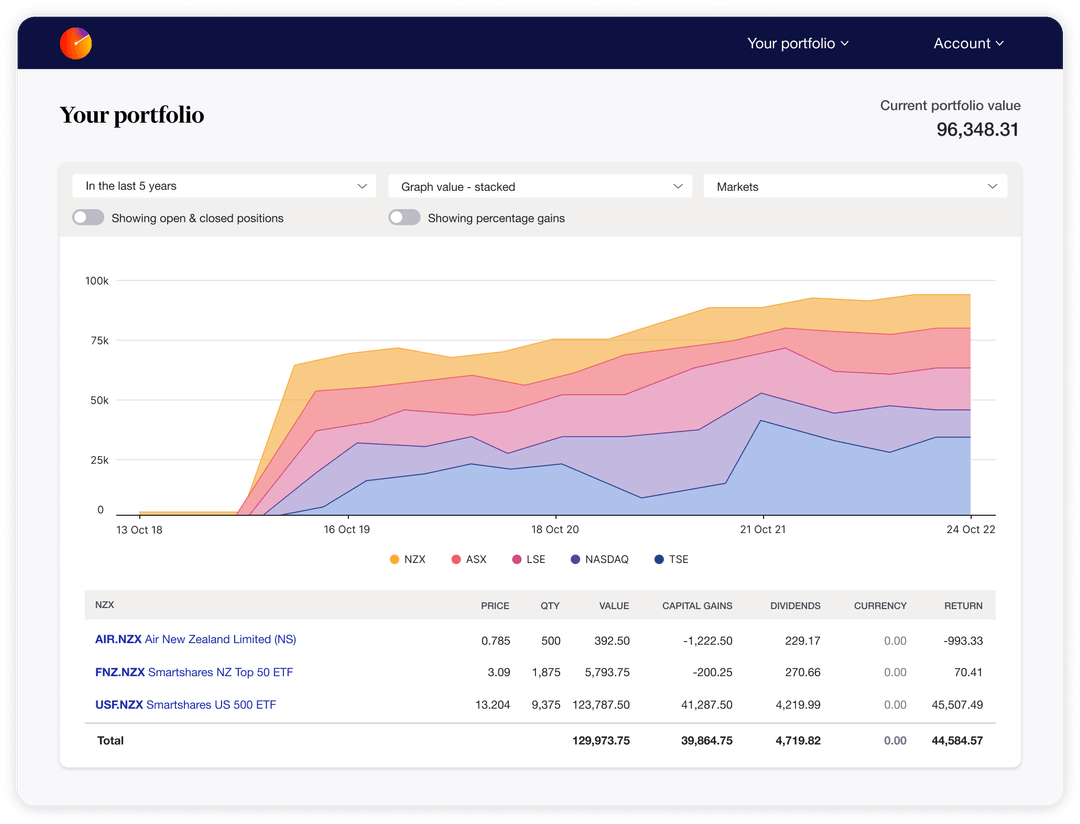Open USF.NZX Smartshares US 500 ETF link
1080x824 pixels.
tap(185, 705)
